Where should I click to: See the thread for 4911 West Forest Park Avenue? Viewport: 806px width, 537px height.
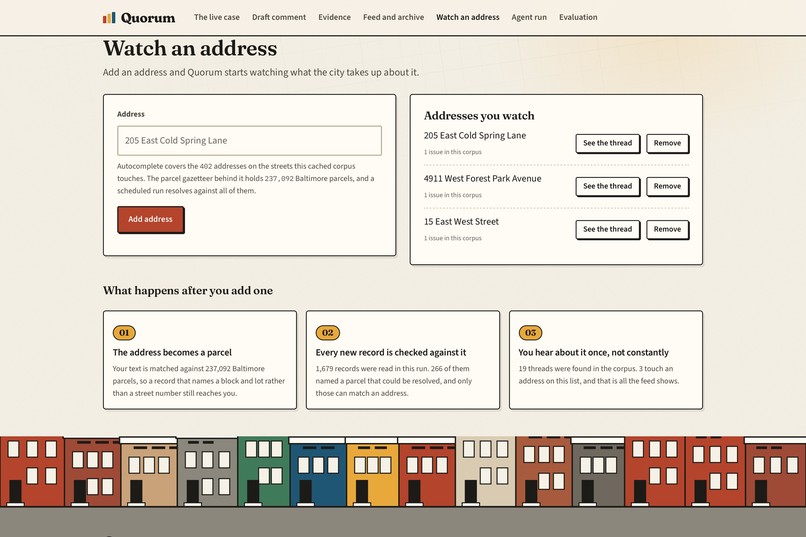click(x=608, y=187)
